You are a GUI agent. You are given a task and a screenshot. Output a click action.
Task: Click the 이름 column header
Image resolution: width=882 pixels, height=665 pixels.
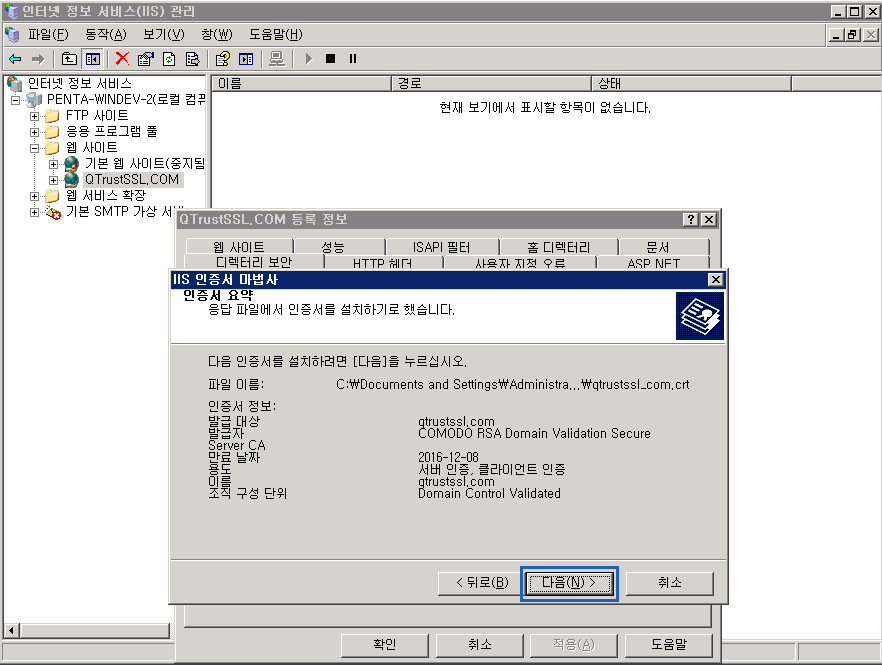[x=301, y=84]
